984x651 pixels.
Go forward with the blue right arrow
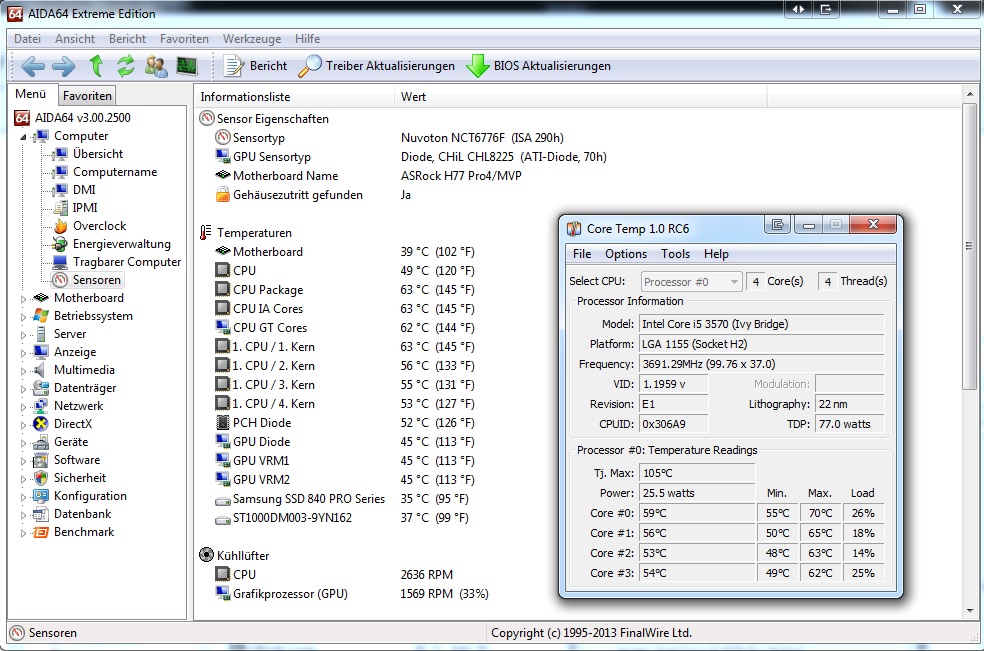tap(63, 66)
